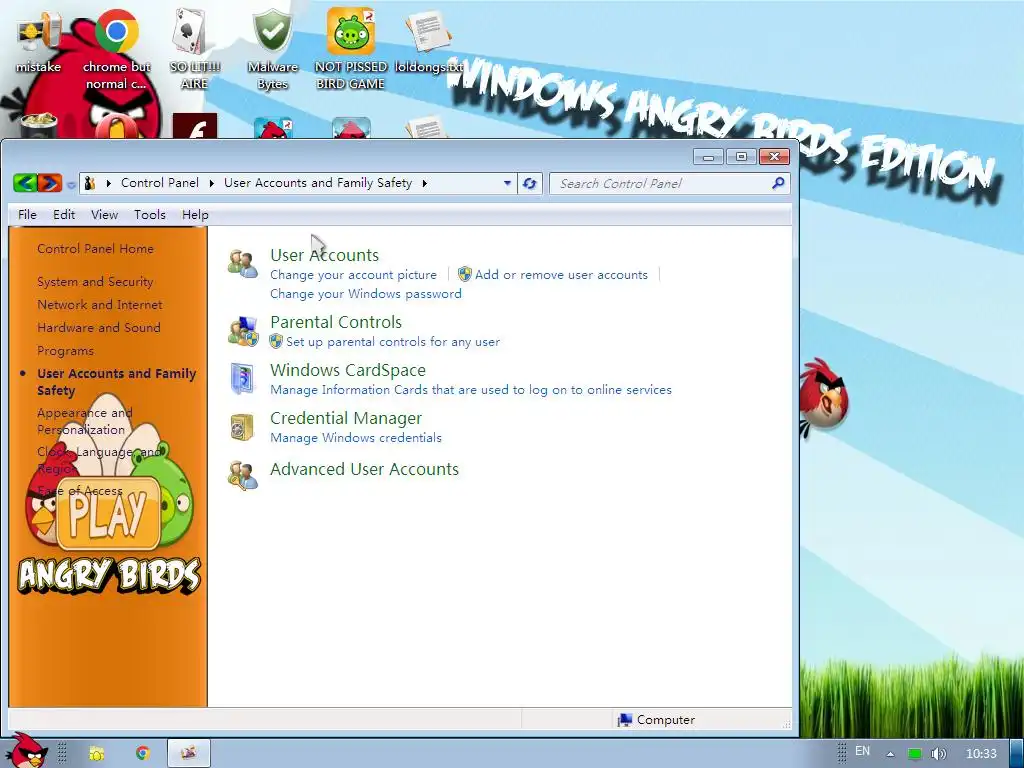Image resolution: width=1024 pixels, height=768 pixels.
Task: Open the loldongs.txt desktop file
Action: point(428,42)
